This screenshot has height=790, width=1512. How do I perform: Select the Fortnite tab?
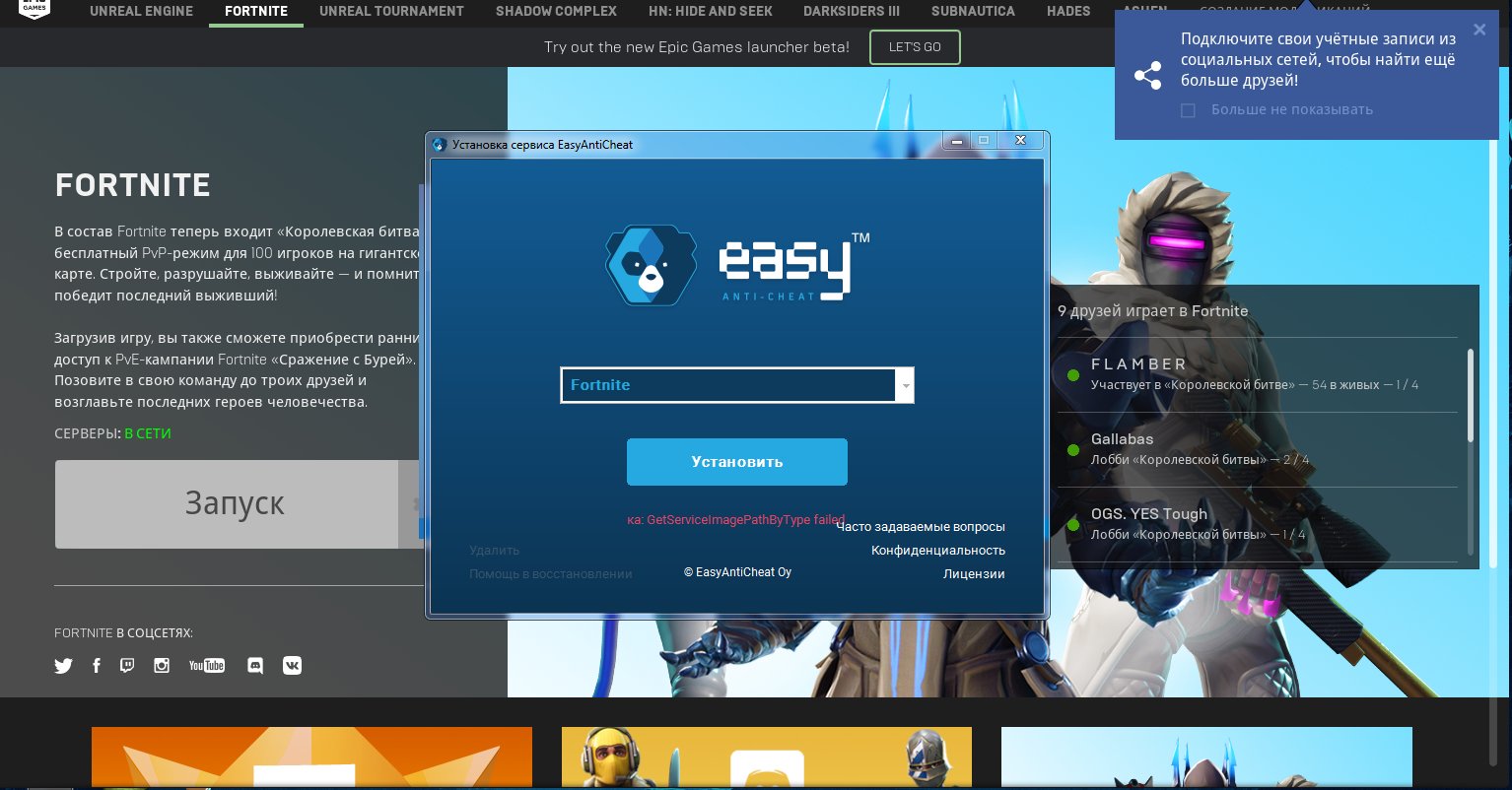click(256, 11)
